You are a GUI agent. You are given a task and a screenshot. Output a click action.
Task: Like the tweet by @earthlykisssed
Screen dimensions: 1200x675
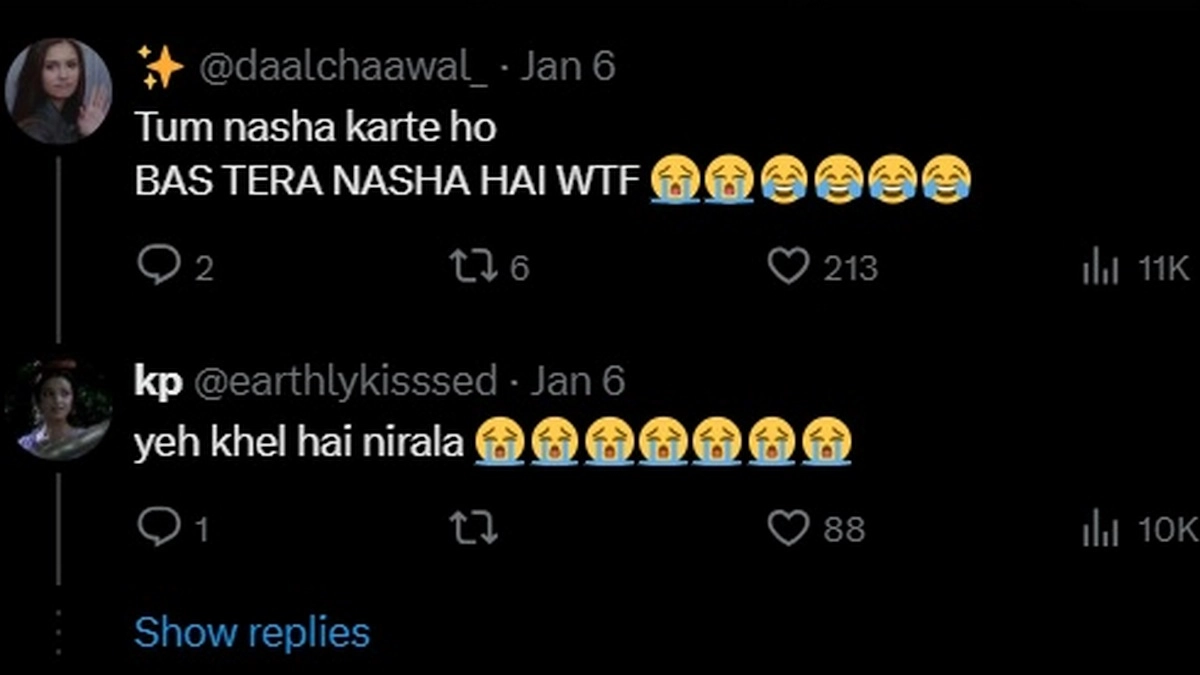(788, 528)
